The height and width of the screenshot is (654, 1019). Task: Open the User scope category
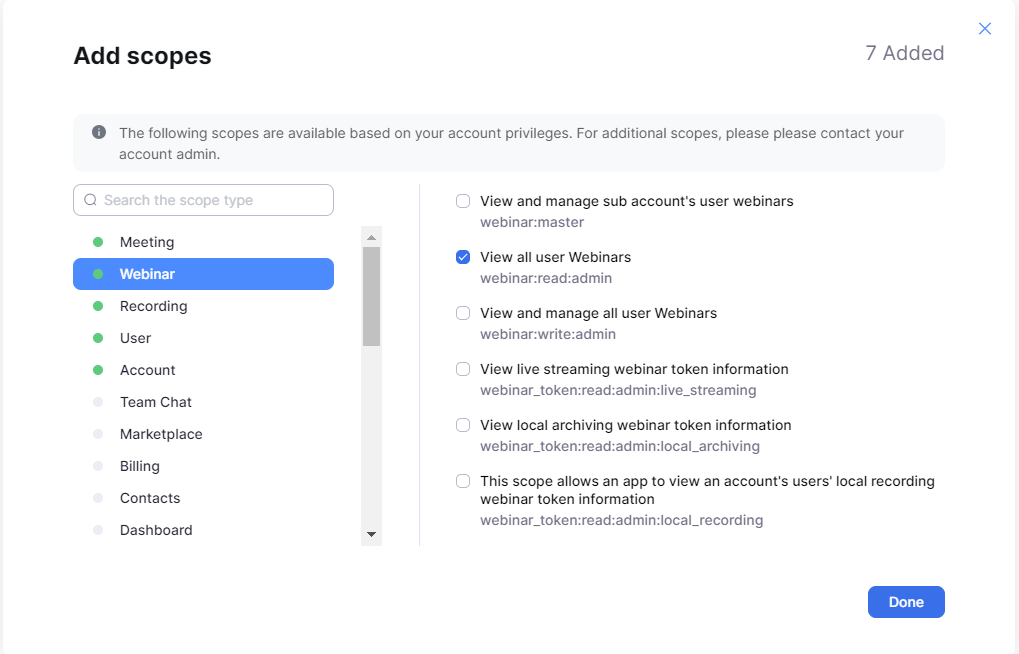[136, 338]
